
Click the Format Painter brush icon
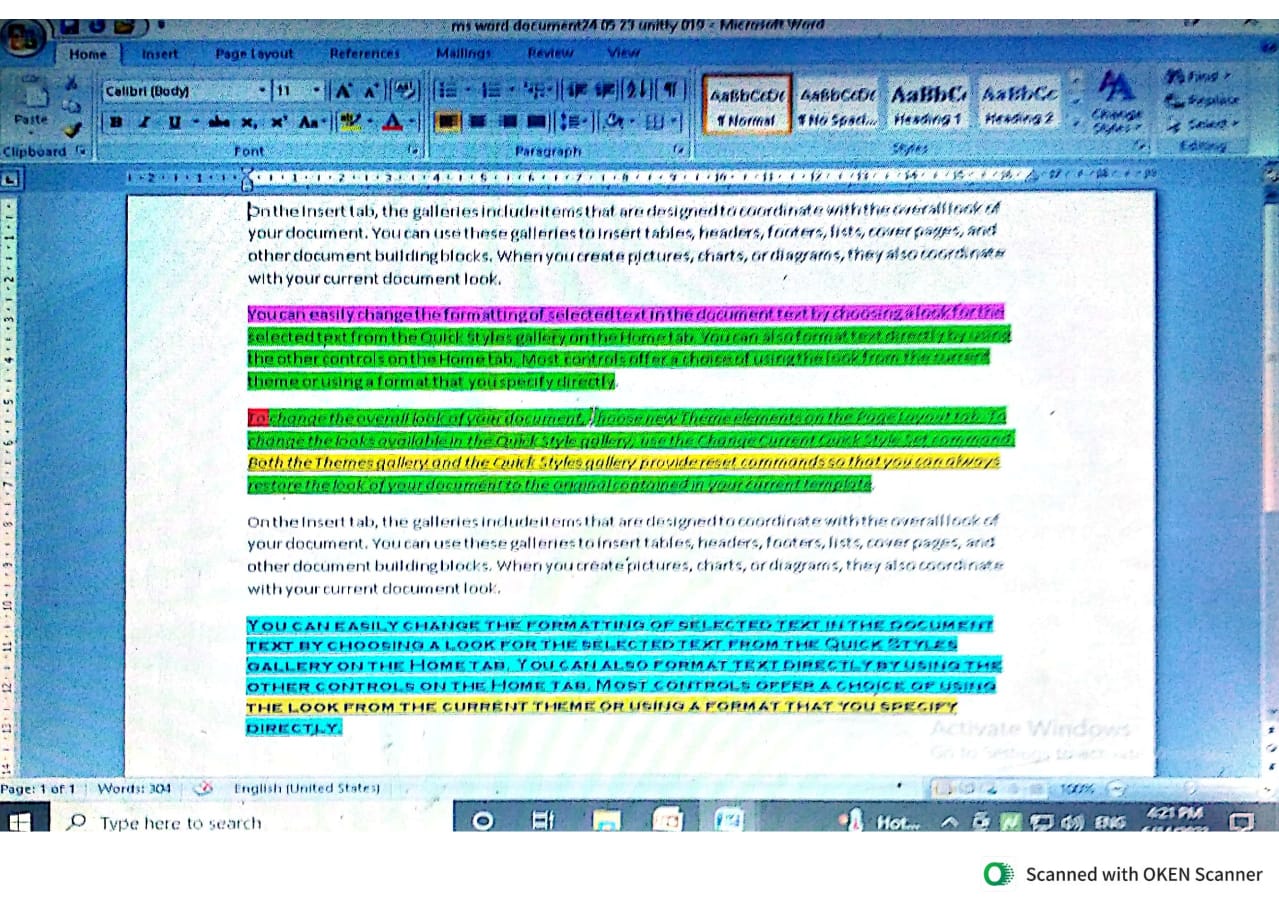71,130
